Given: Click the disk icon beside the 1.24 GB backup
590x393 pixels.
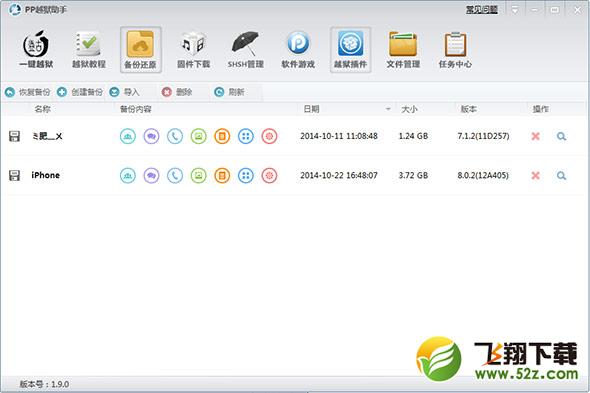Looking at the screenshot, I should 14,136.
